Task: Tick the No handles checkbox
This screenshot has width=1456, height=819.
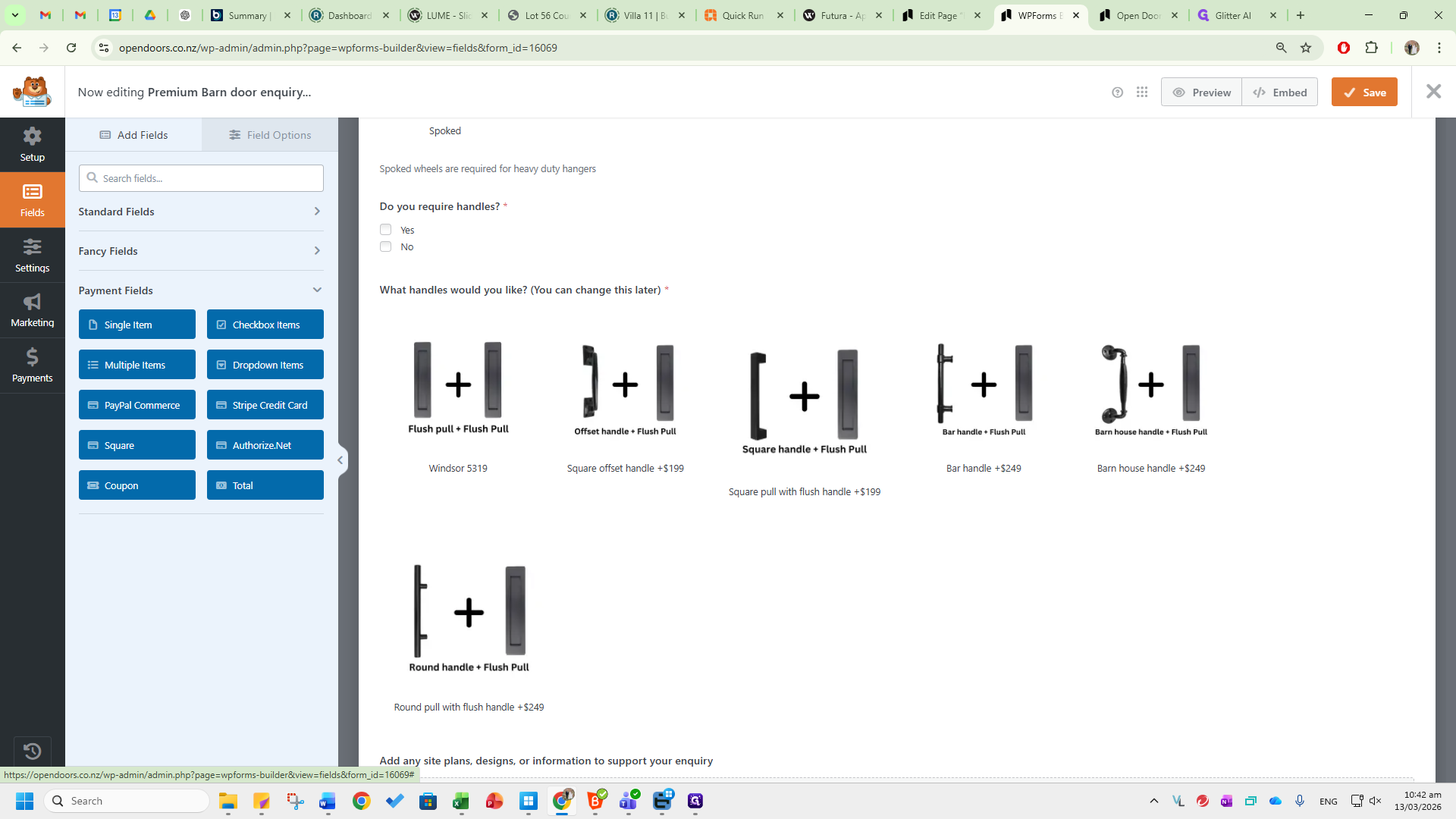Action: point(385,246)
